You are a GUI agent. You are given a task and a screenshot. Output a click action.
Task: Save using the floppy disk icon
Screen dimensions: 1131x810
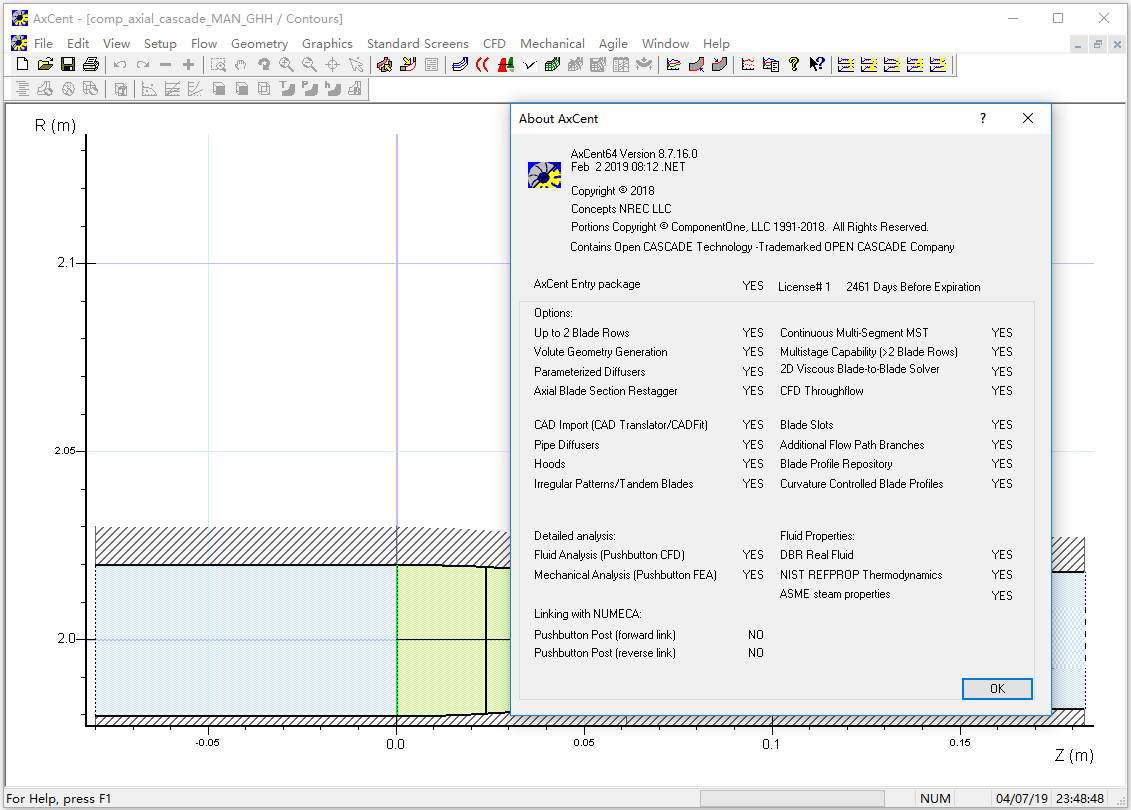click(x=68, y=65)
